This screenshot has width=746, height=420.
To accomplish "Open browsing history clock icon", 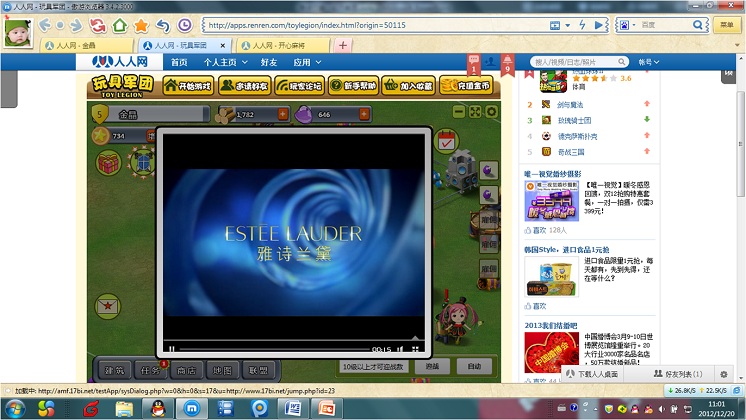I will (x=185, y=25).
